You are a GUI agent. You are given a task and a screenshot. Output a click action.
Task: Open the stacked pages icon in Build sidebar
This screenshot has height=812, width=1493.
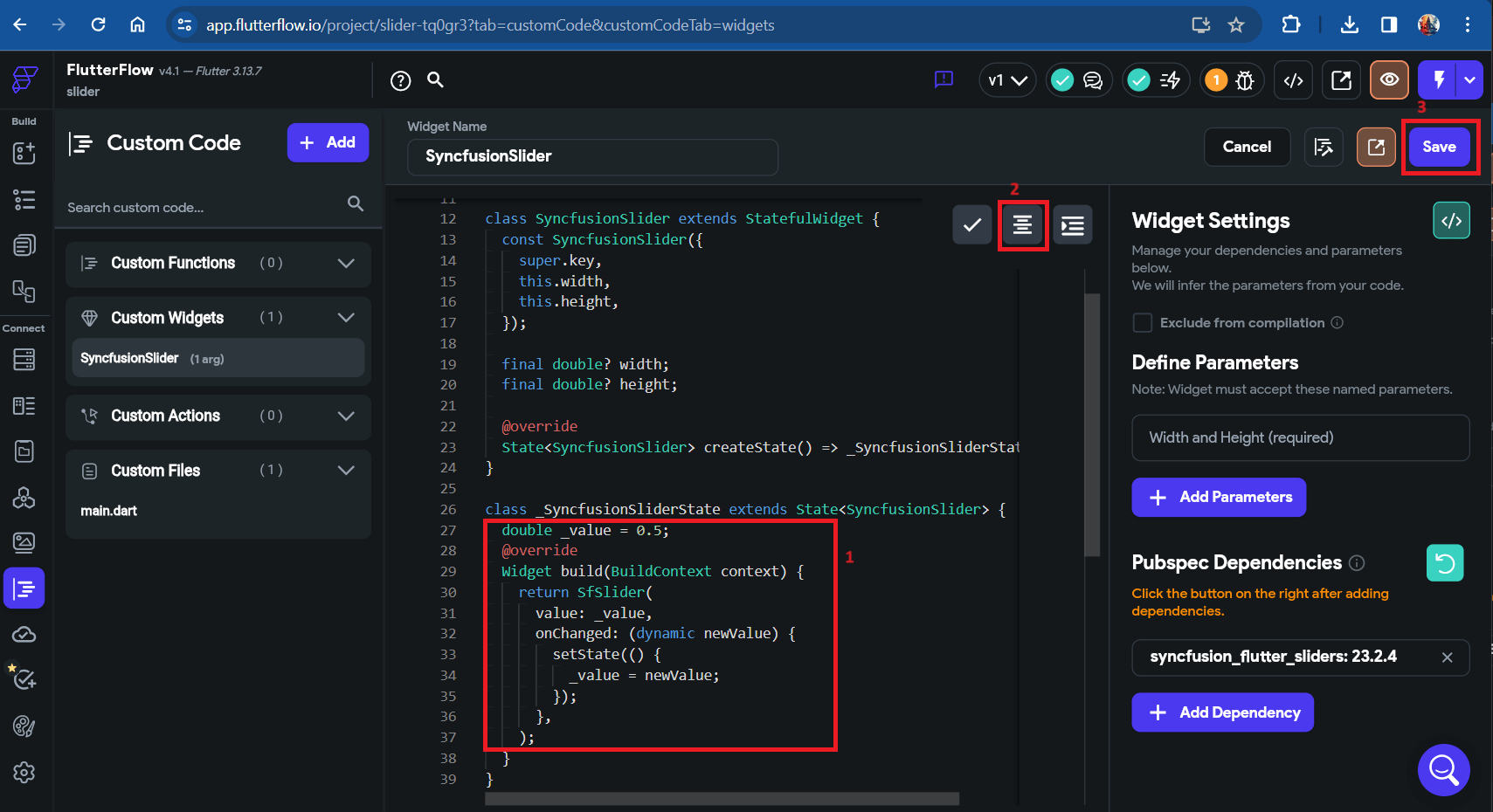coord(24,245)
